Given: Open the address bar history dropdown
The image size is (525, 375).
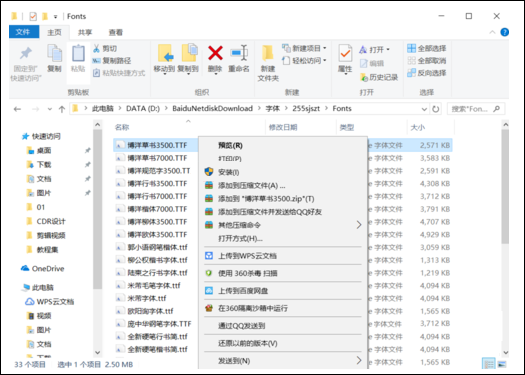Looking at the screenshot, I should [424, 109].
